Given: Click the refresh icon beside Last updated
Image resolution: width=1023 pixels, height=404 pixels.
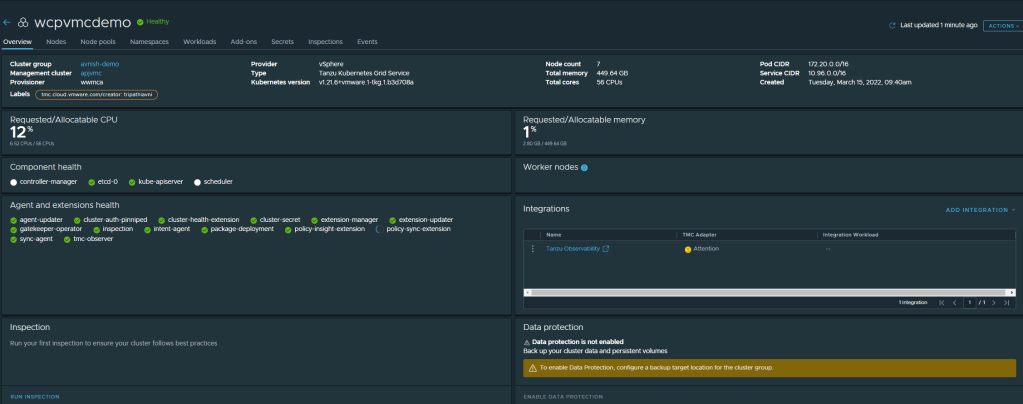Looking at the screenshot, I should tap(893, 25).
